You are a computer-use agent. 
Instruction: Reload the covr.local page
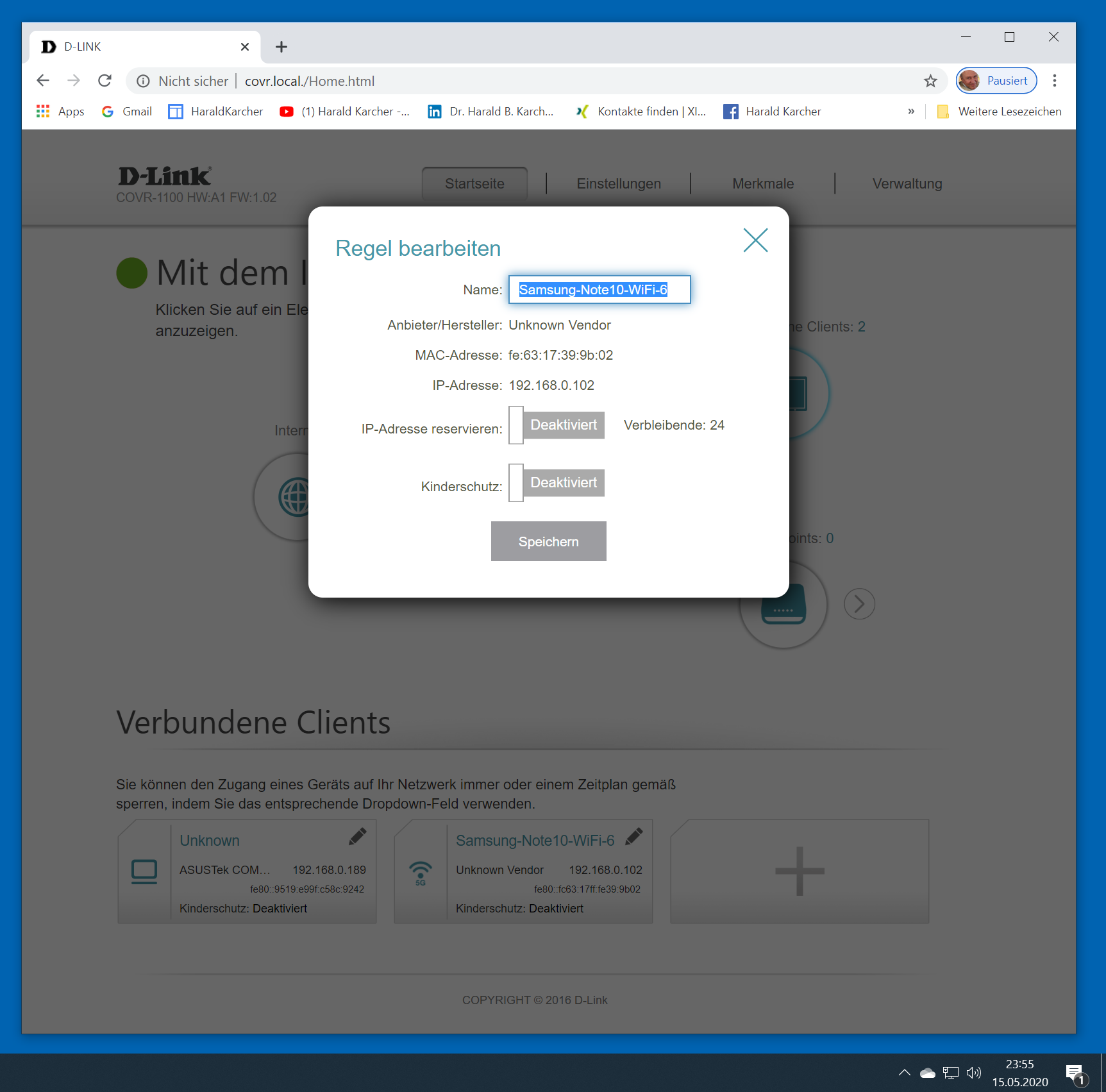tap(105, 81)
